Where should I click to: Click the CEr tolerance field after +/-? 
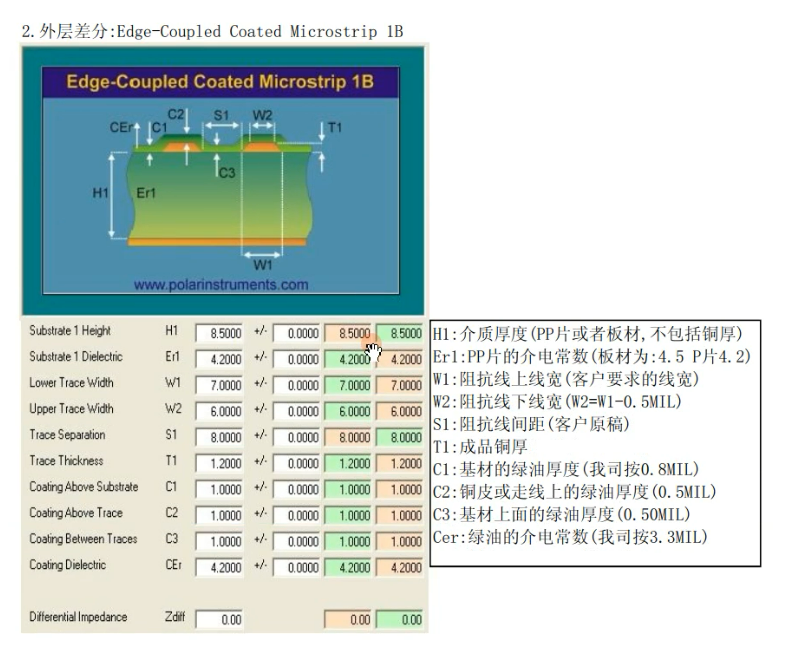click(297, 568)
